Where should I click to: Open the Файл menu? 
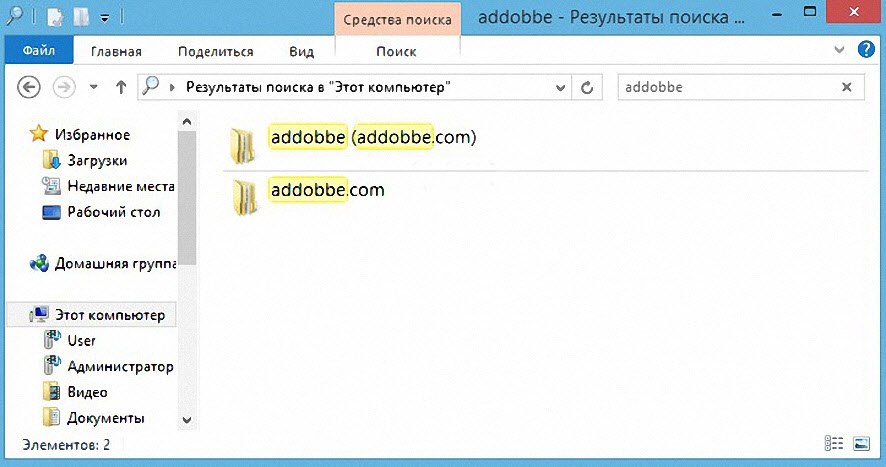(38, 50)
